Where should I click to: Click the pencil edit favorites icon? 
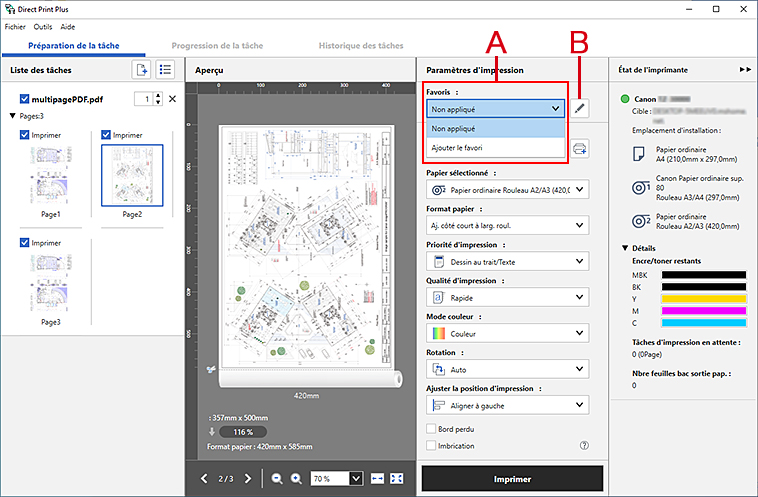(x=581, y=109)
